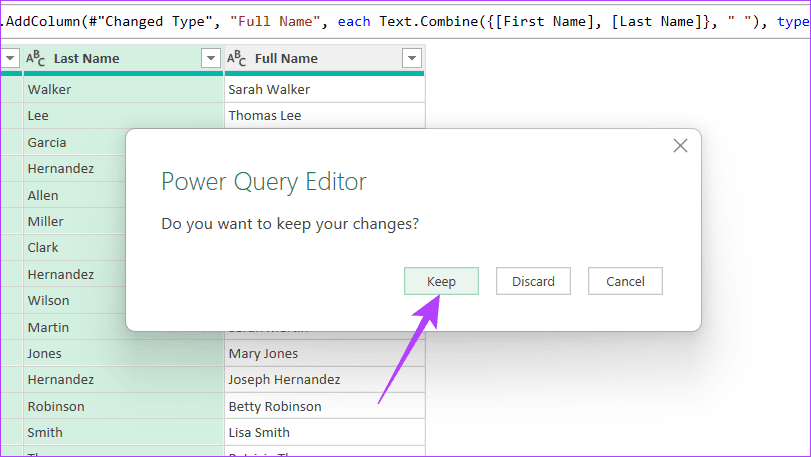The width and height of the screenshot is (811, 457).
Task: Open the Full Name column filter dropdown
Action: pyautogui.click(x=412, y=58)
